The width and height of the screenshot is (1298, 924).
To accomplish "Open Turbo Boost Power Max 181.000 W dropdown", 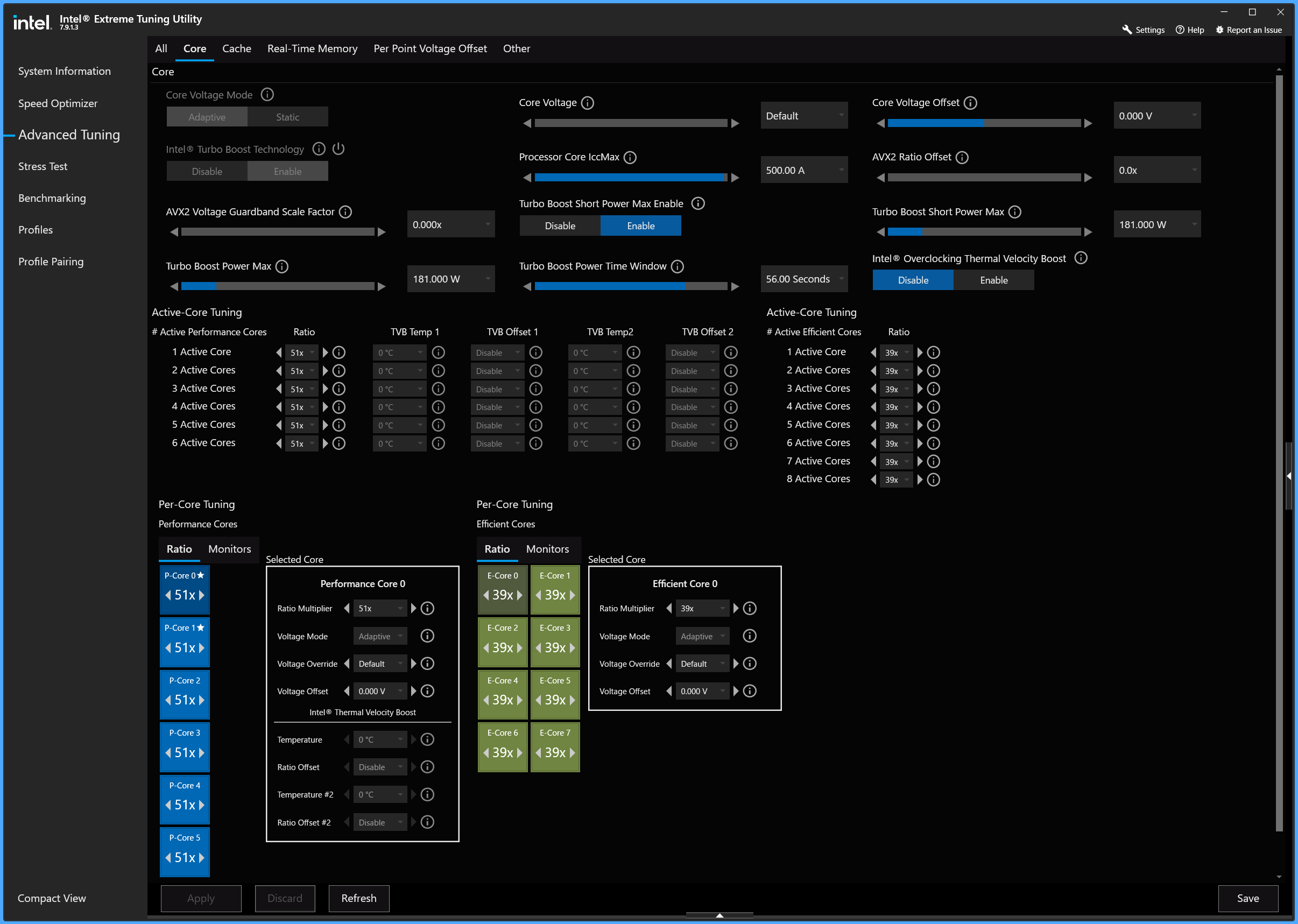I will tap(451, 279).
